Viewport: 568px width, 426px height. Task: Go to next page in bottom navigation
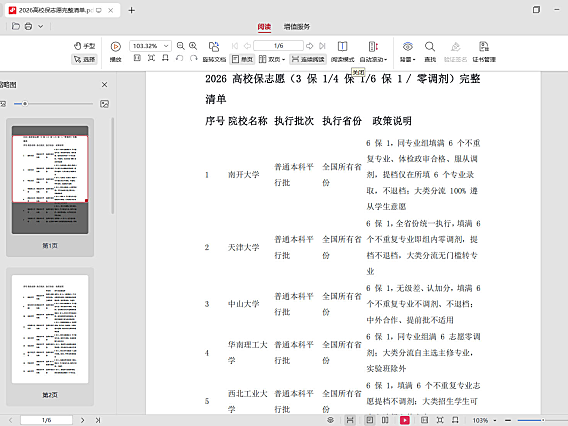click(x=83, y=420)
